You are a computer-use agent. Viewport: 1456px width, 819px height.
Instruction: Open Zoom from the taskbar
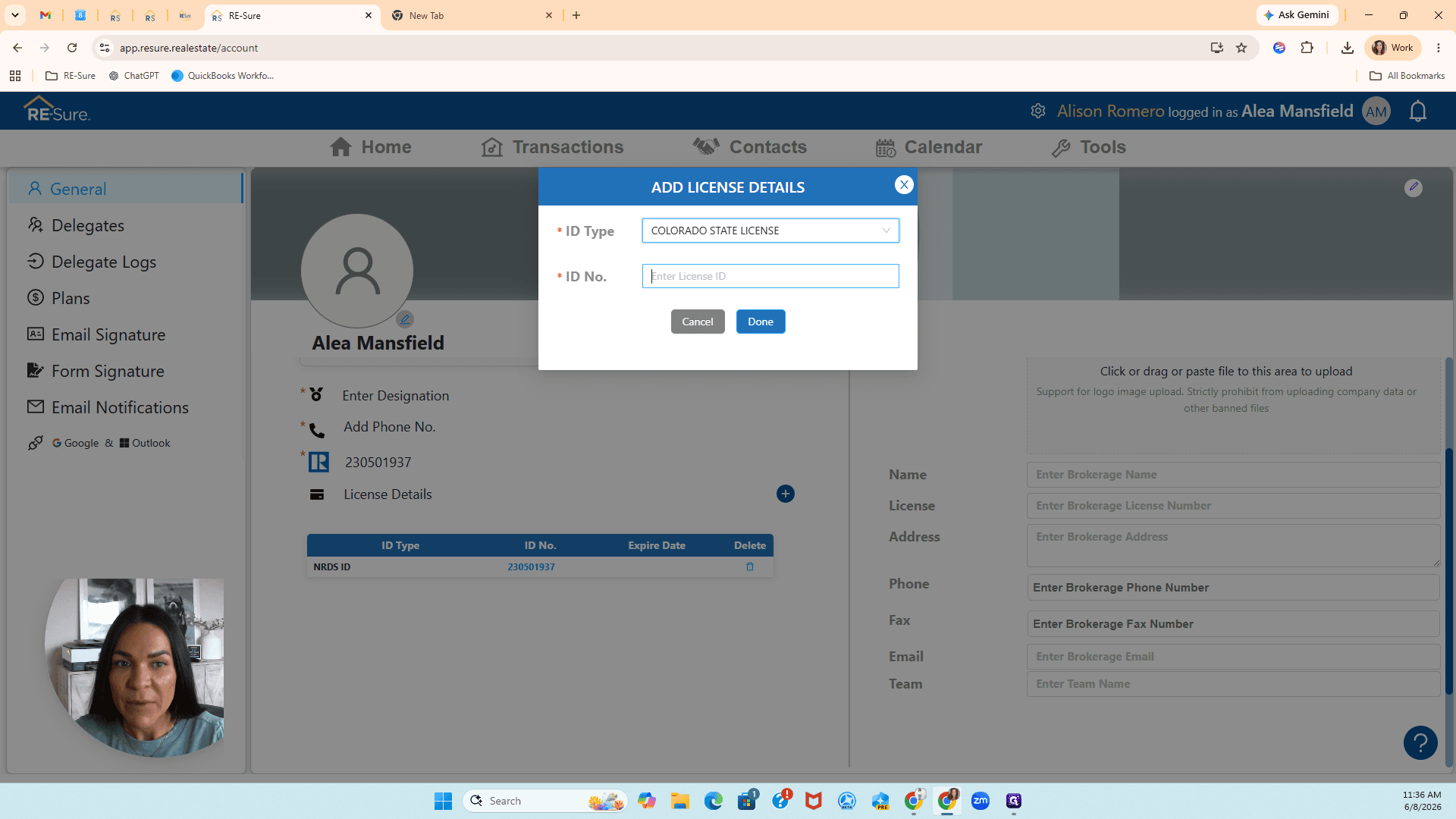click(981, 801)
